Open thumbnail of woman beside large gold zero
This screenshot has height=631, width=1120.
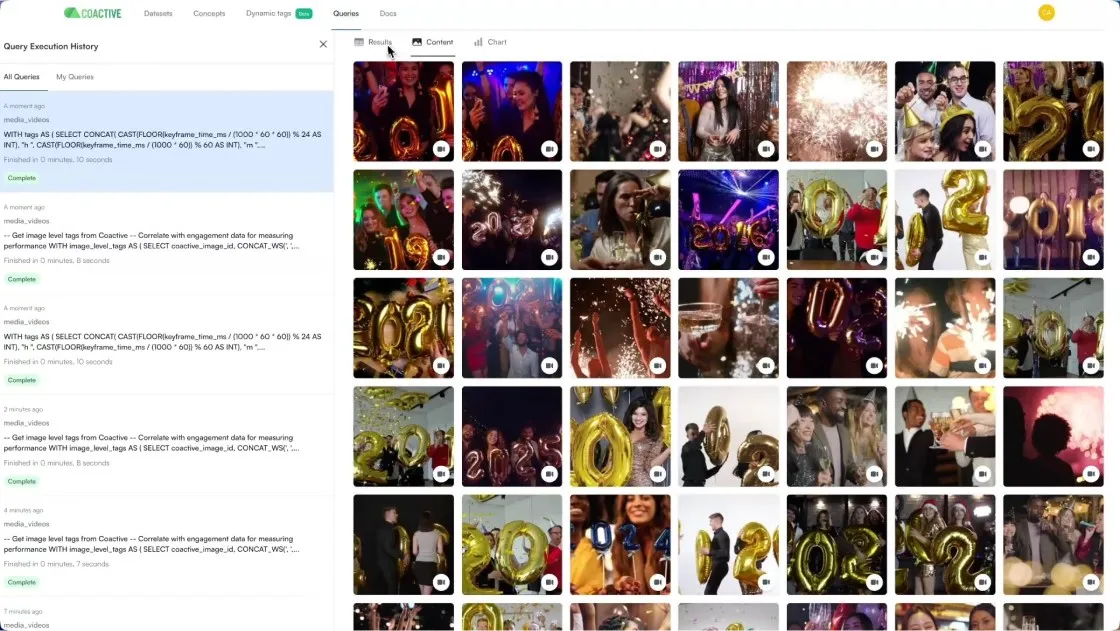click(x=619, y=437)
